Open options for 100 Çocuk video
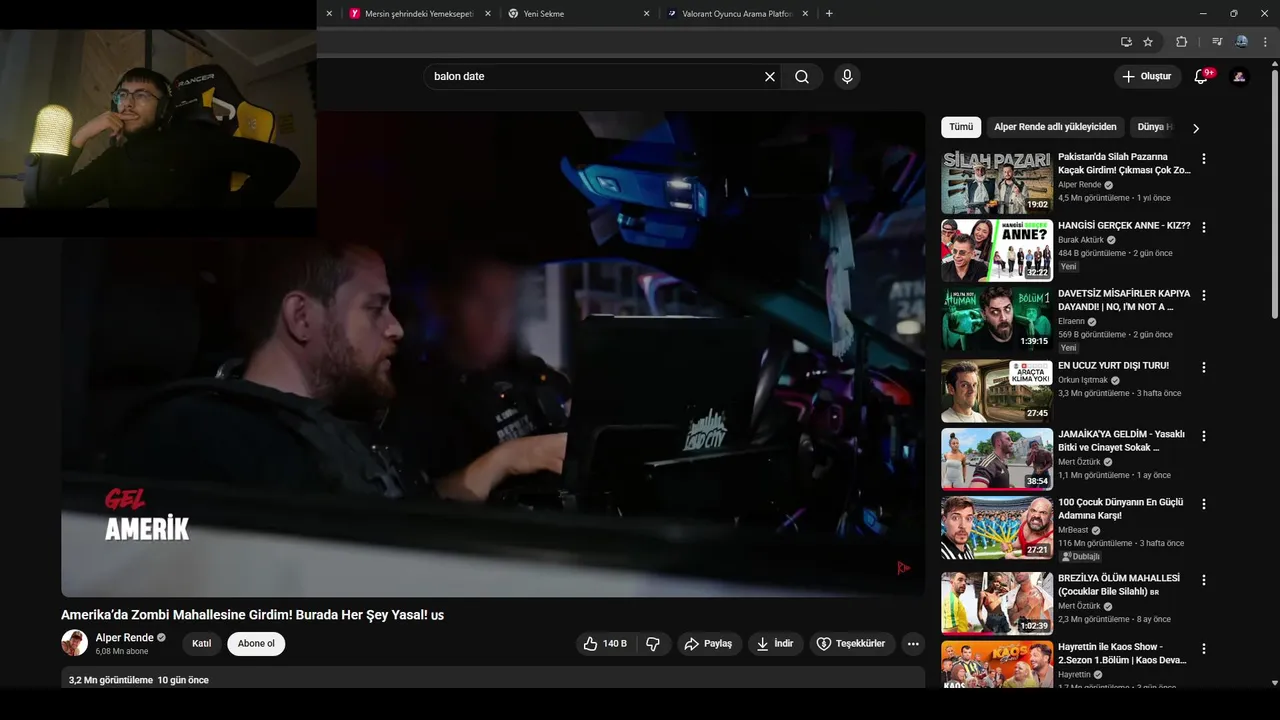Screen dimensions: 1280x720 (1204, 504)
